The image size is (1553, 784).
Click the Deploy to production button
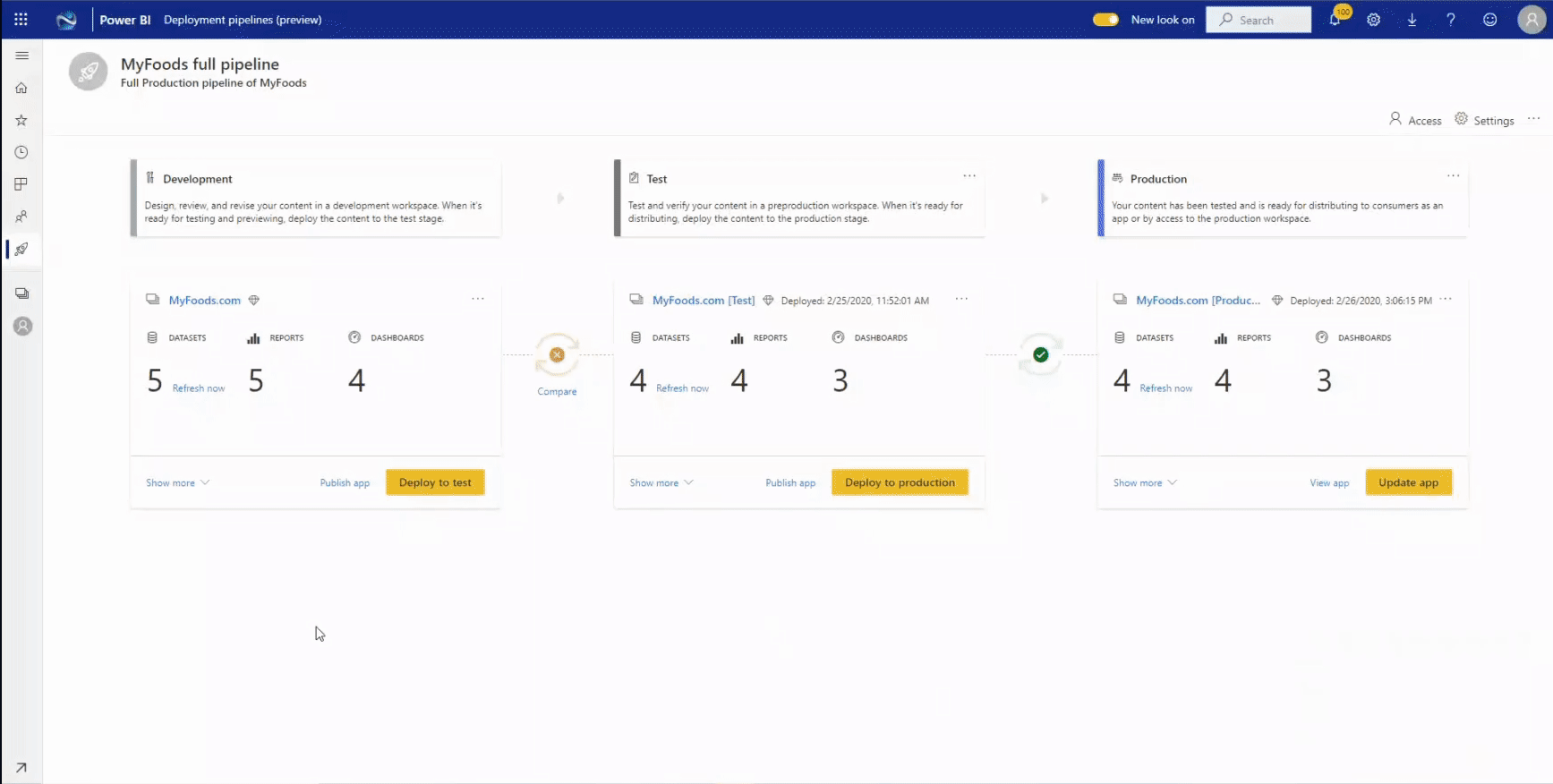point(900,482)
